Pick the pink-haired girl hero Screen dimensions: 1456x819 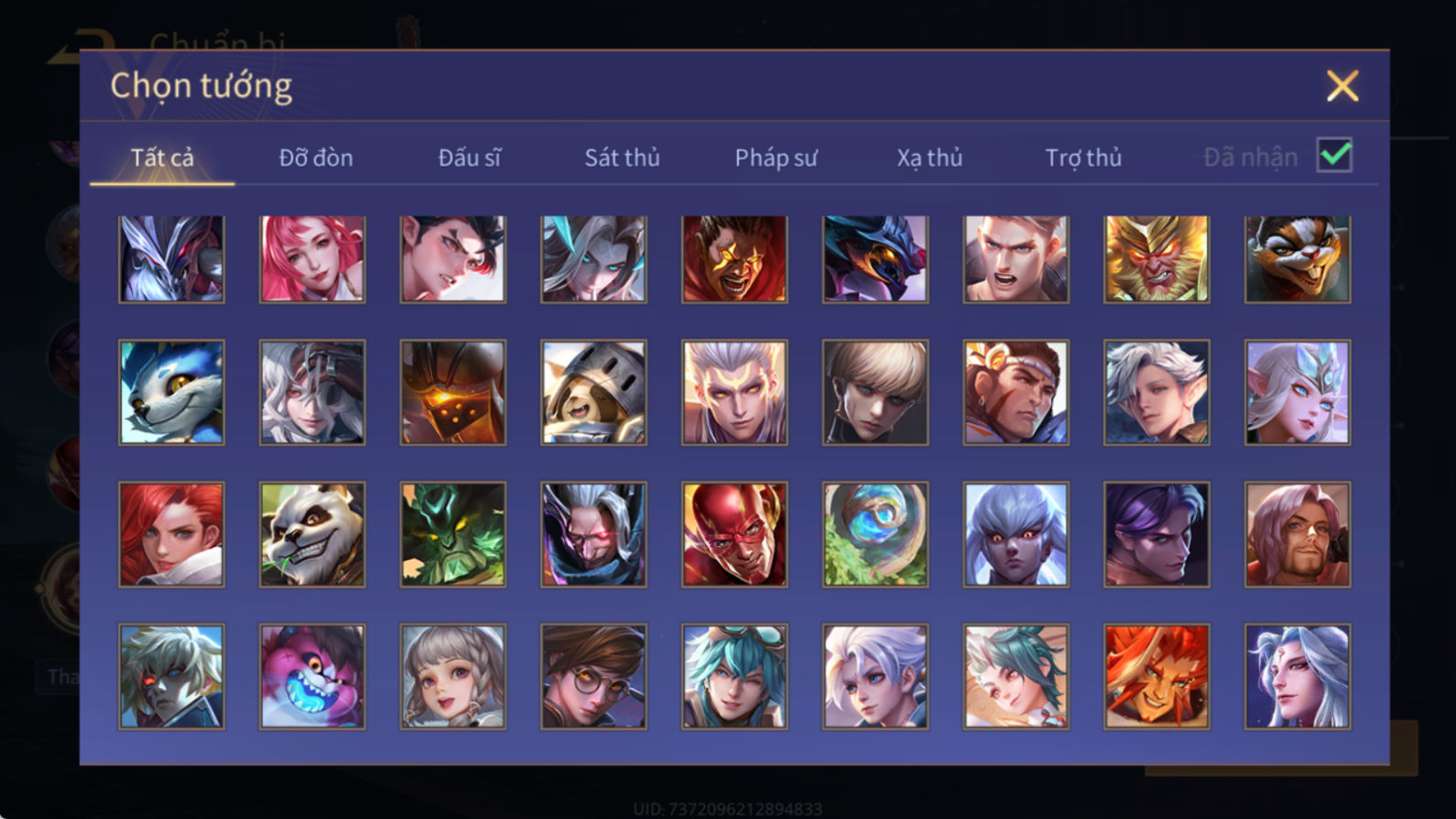(x=312, y=259)
